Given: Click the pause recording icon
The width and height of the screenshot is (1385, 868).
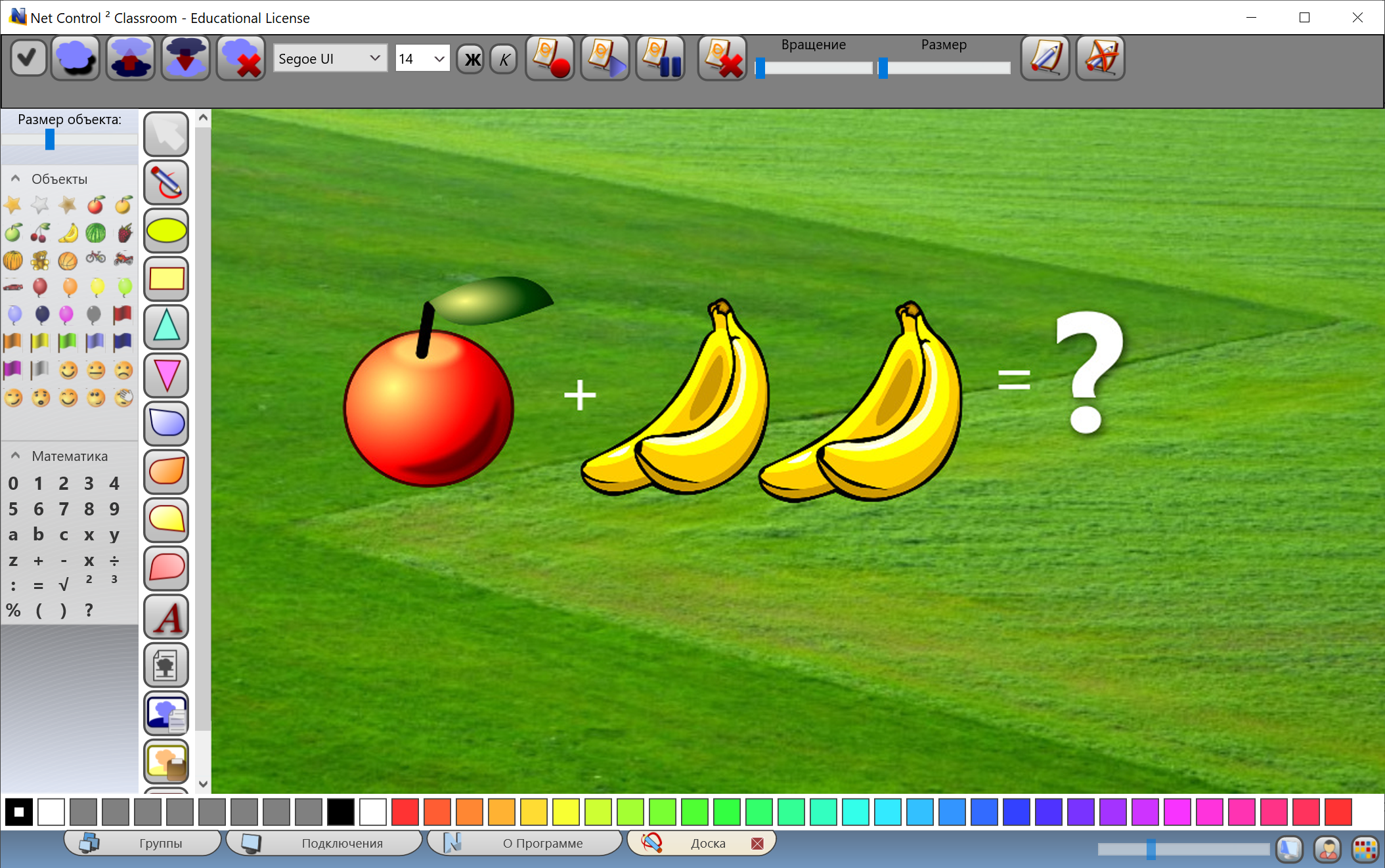Looking at the screenshot, I should 661,58.
